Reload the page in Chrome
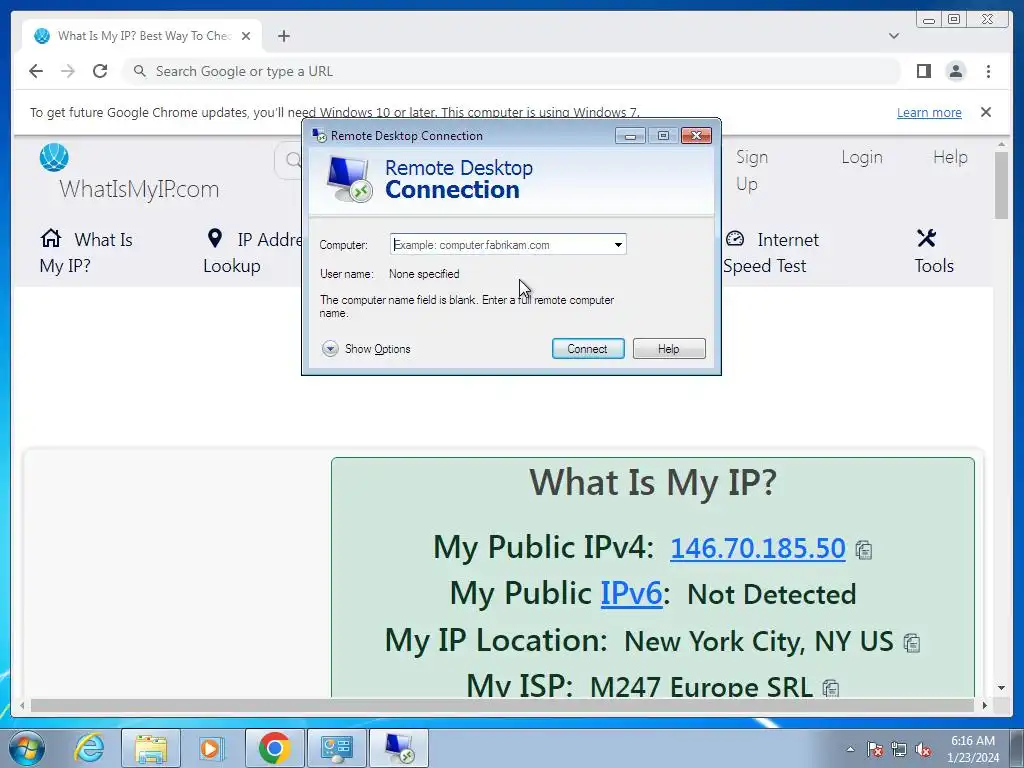Image resolution: width=1024 pixels, height=768 pixels. coord(100,71)
